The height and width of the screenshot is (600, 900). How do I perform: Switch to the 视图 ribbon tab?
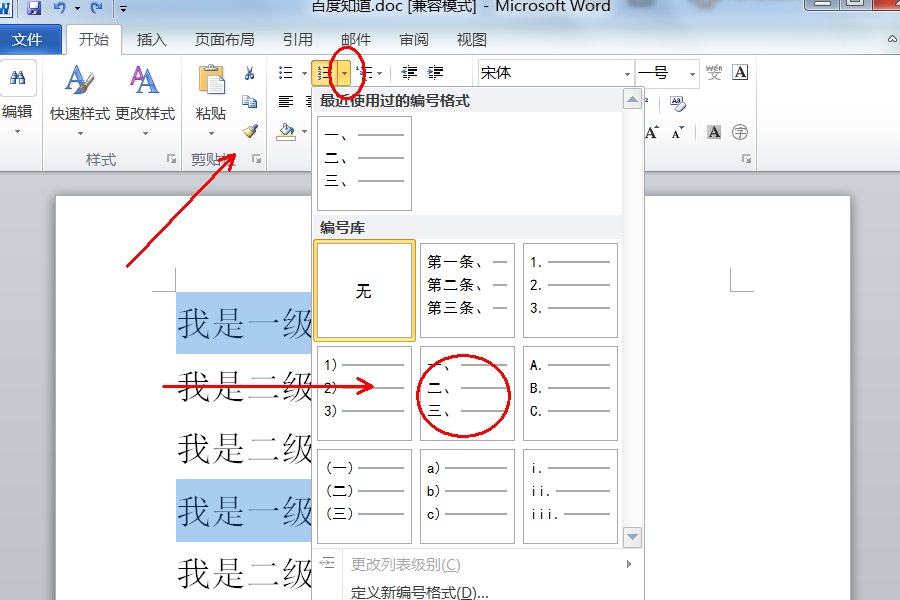click(x=472, y=40)
